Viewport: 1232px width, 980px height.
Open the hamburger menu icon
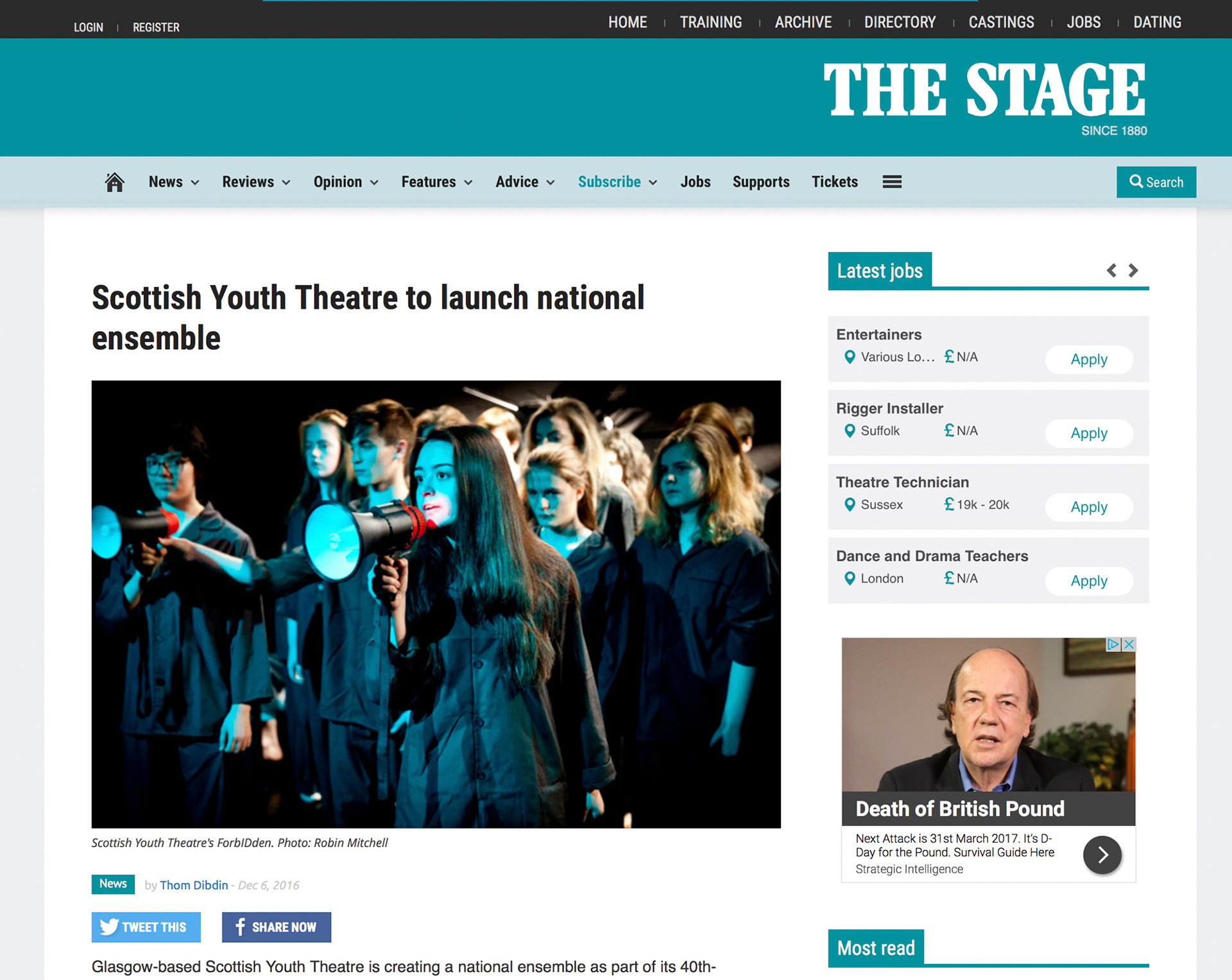(892, 182)
